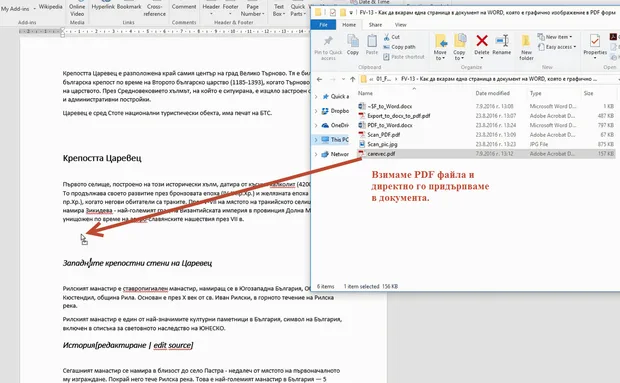Click Paste shortcut in Explorer ribbon
This screenshot has width=620, height=383.
pyautogui.click(x=404, y=57)
